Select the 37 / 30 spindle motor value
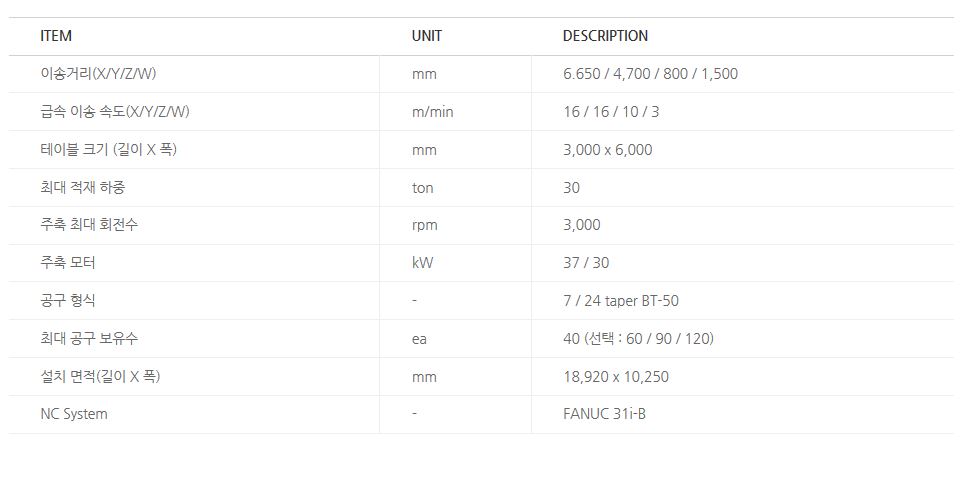 click(586, 263)
